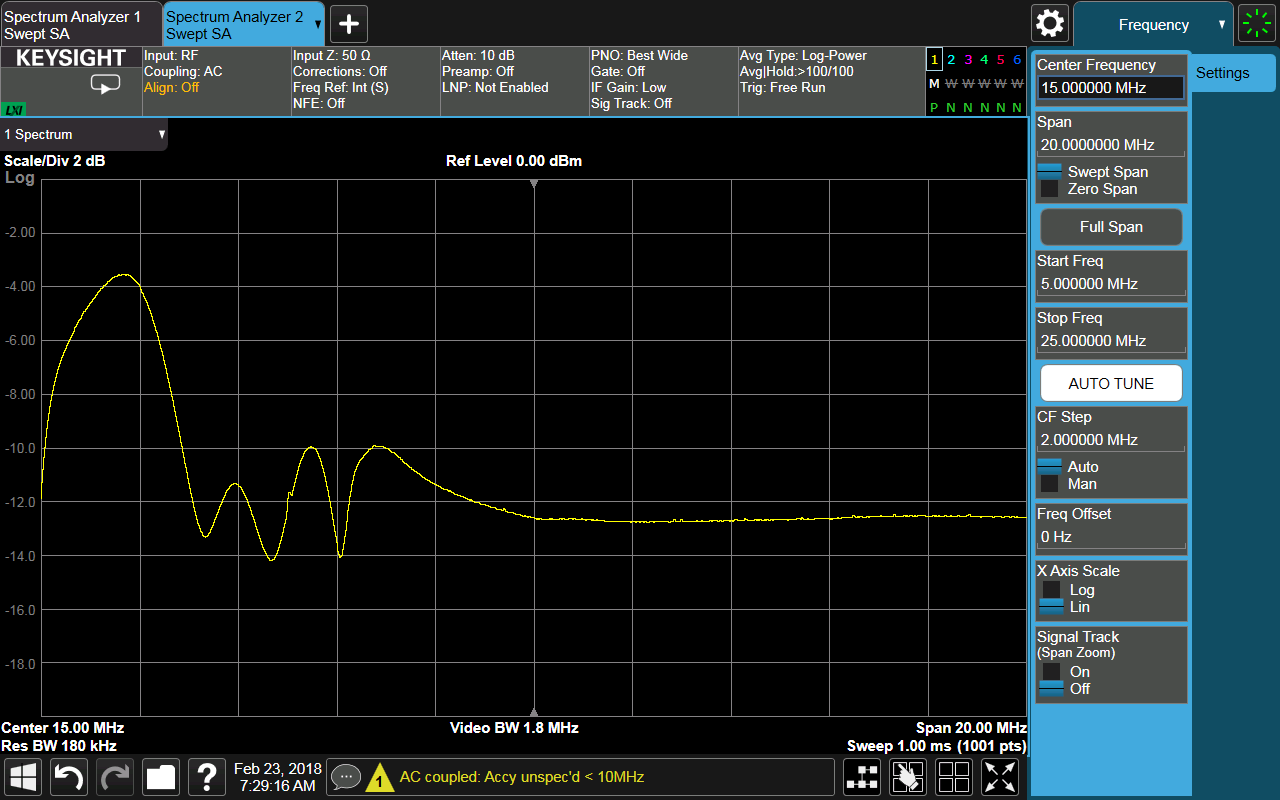Open the message speech bubble icon

[x=346, y=777]
